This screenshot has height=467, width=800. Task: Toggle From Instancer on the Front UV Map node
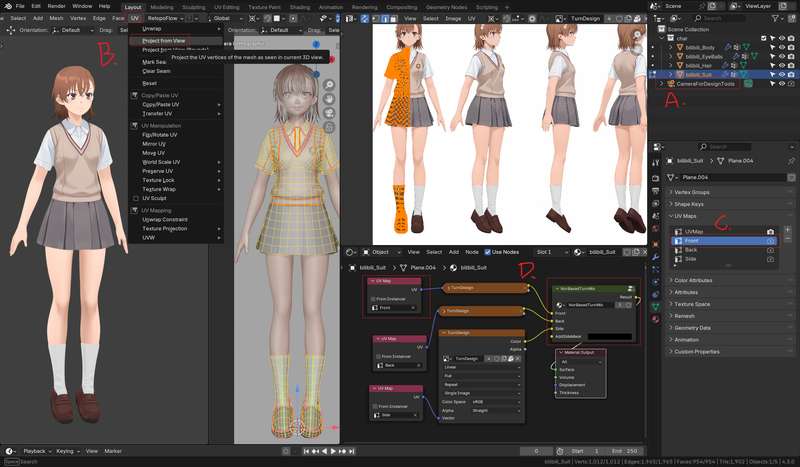373,299
